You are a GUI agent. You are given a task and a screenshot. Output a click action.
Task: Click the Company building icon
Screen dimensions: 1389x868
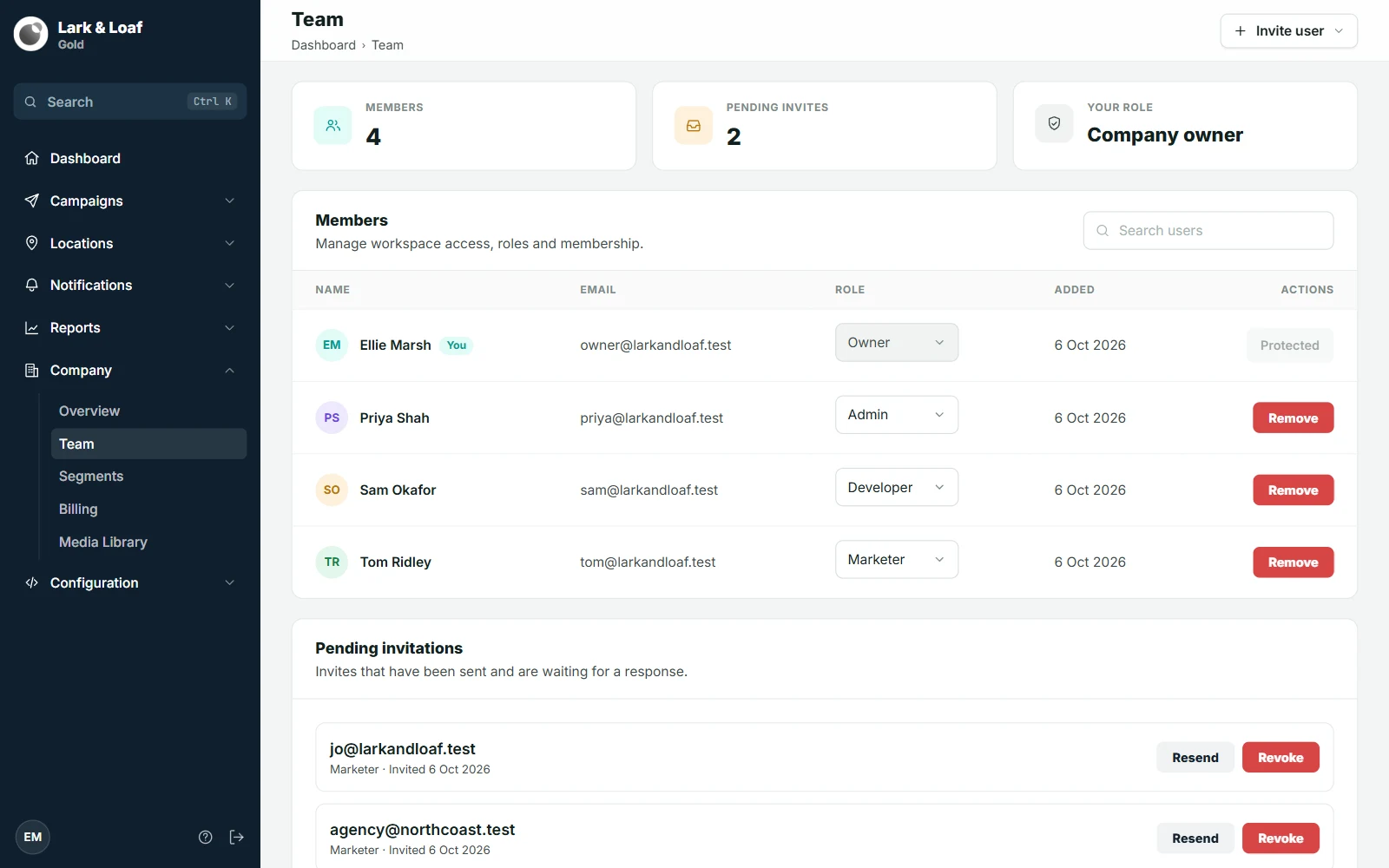pos(32,370)
